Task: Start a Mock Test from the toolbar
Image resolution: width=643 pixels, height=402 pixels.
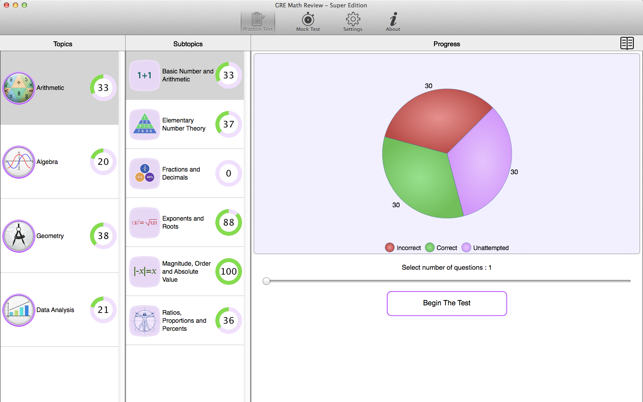Action: point(308,22)
